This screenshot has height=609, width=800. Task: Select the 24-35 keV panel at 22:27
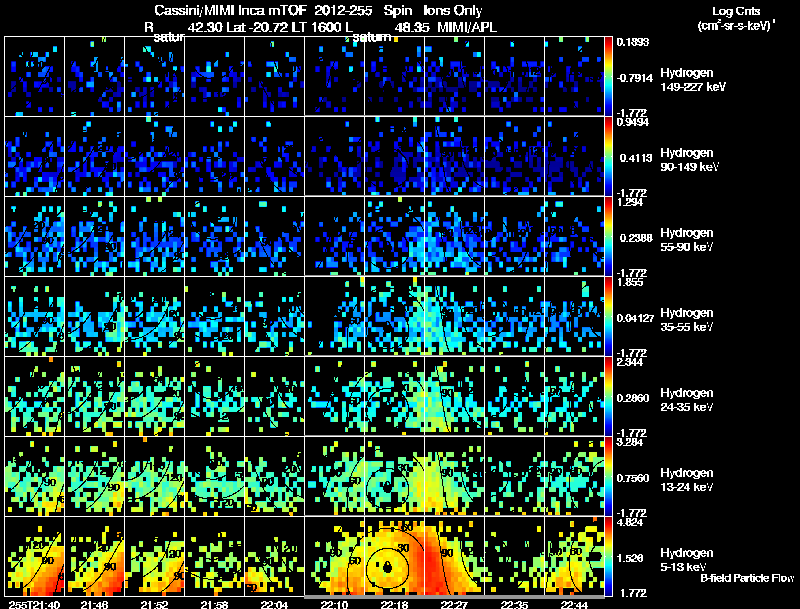click(x=455, y=396)
